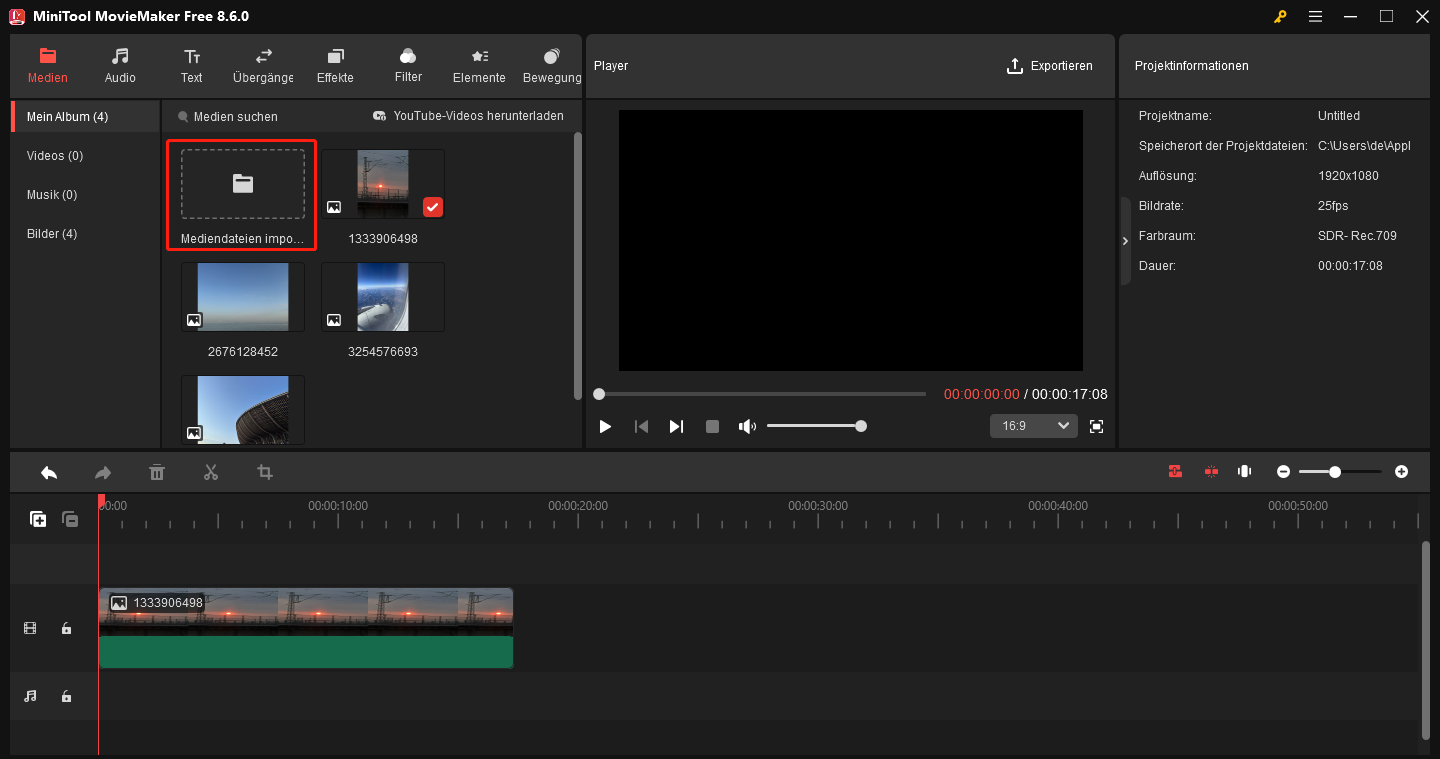Uncheck the selected 1333906498 media item
The width and height of the screenshot is (1440, 759).
point(432,207)
